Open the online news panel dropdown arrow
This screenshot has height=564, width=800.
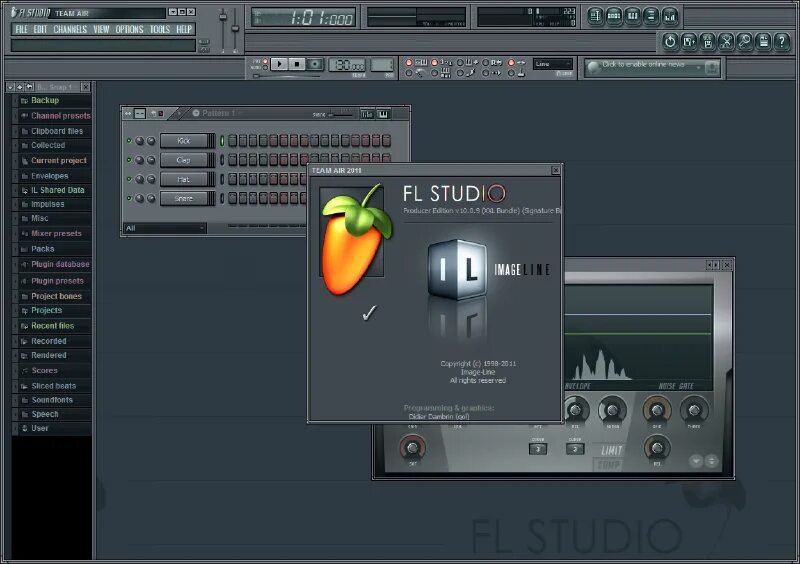click(x=698, y=67)
